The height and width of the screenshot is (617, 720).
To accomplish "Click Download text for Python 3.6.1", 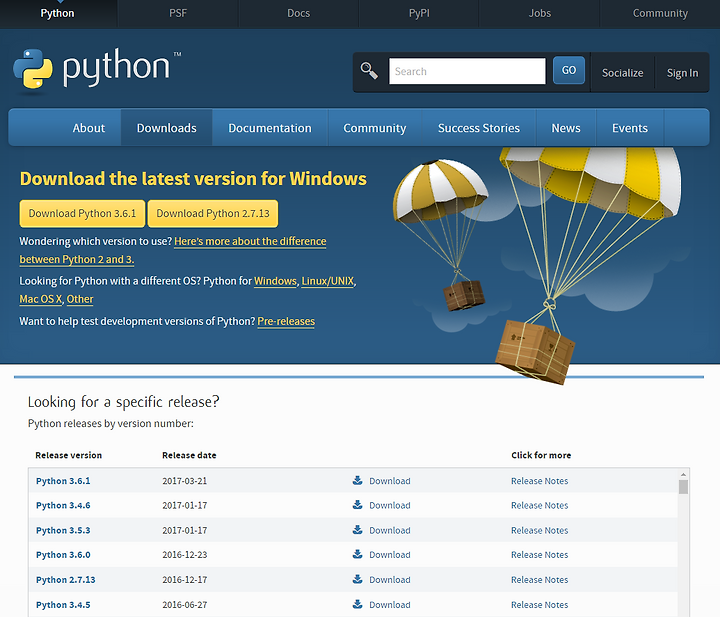I will (390, 481).
